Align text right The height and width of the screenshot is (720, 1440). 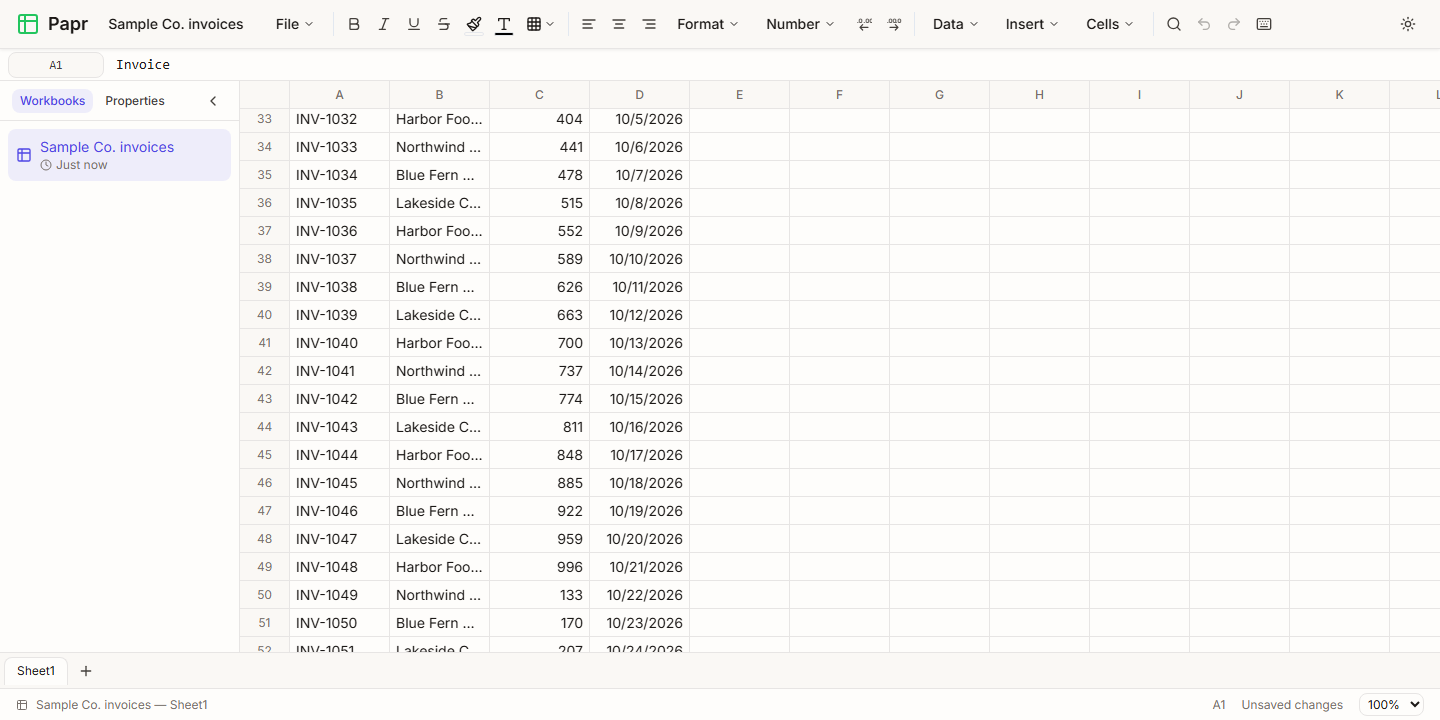coord(649,24)
